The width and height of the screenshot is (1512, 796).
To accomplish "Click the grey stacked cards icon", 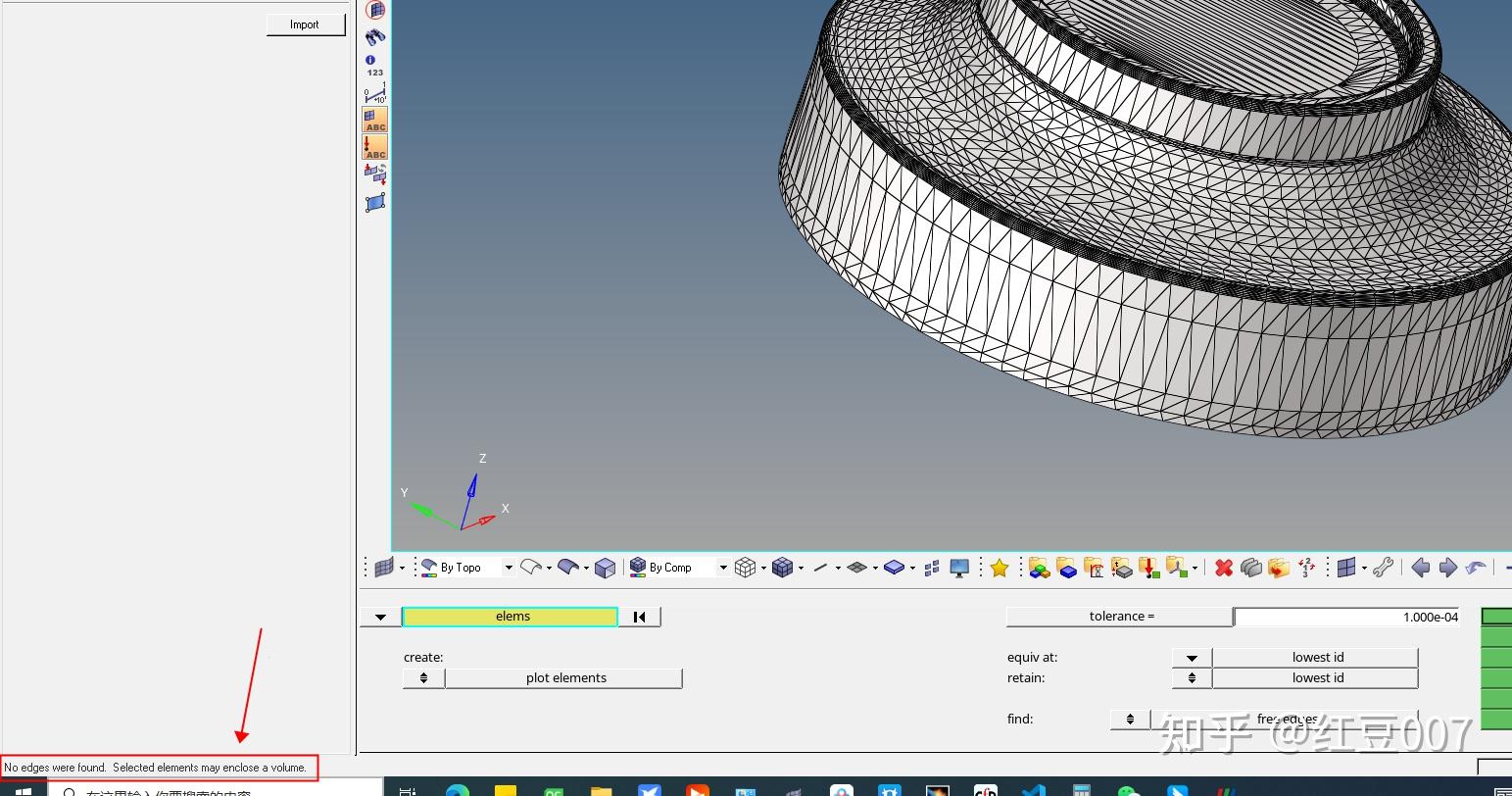I will (x=1250, y=568).
